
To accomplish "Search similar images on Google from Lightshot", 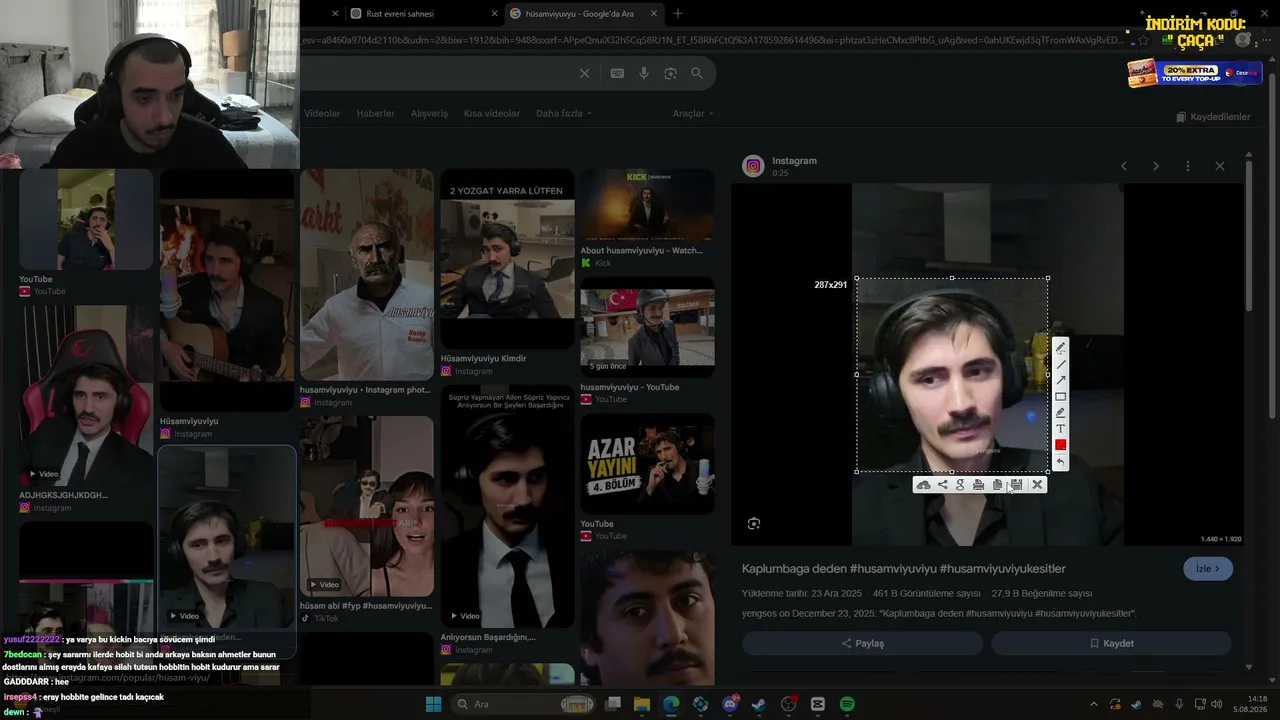I will point(960,485).
